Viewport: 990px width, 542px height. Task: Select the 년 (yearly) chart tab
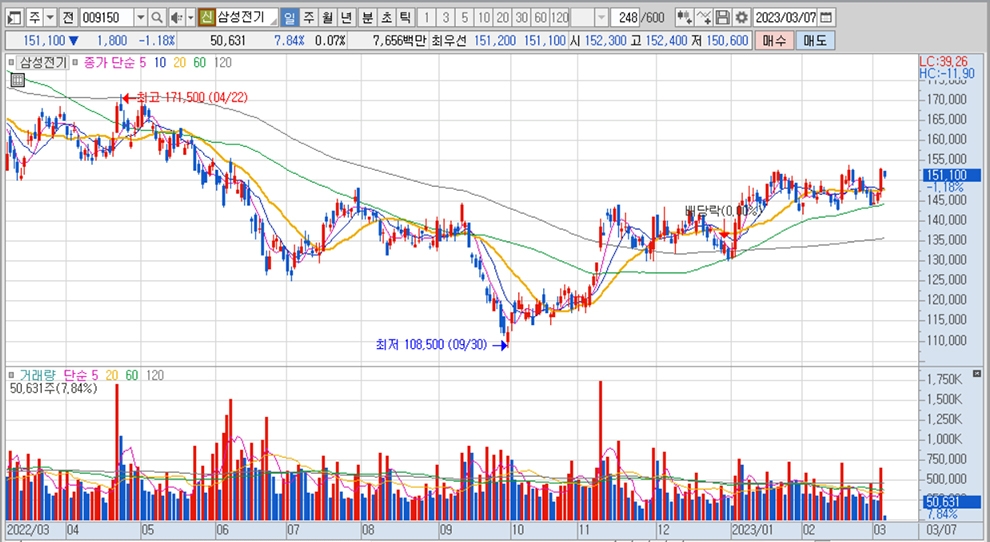(x=345, y=18)
